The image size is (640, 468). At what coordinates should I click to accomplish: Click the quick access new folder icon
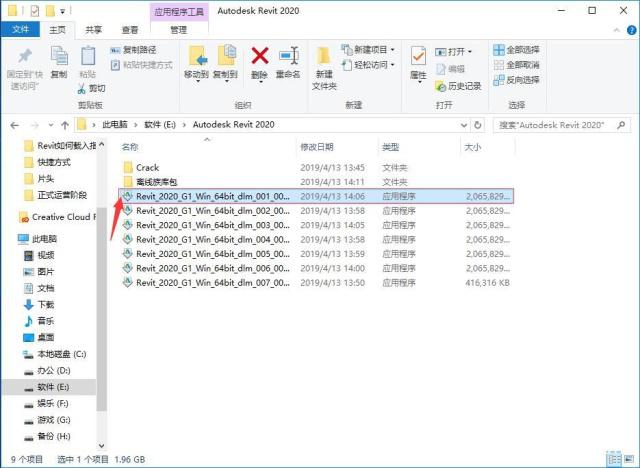coord(50,11)
